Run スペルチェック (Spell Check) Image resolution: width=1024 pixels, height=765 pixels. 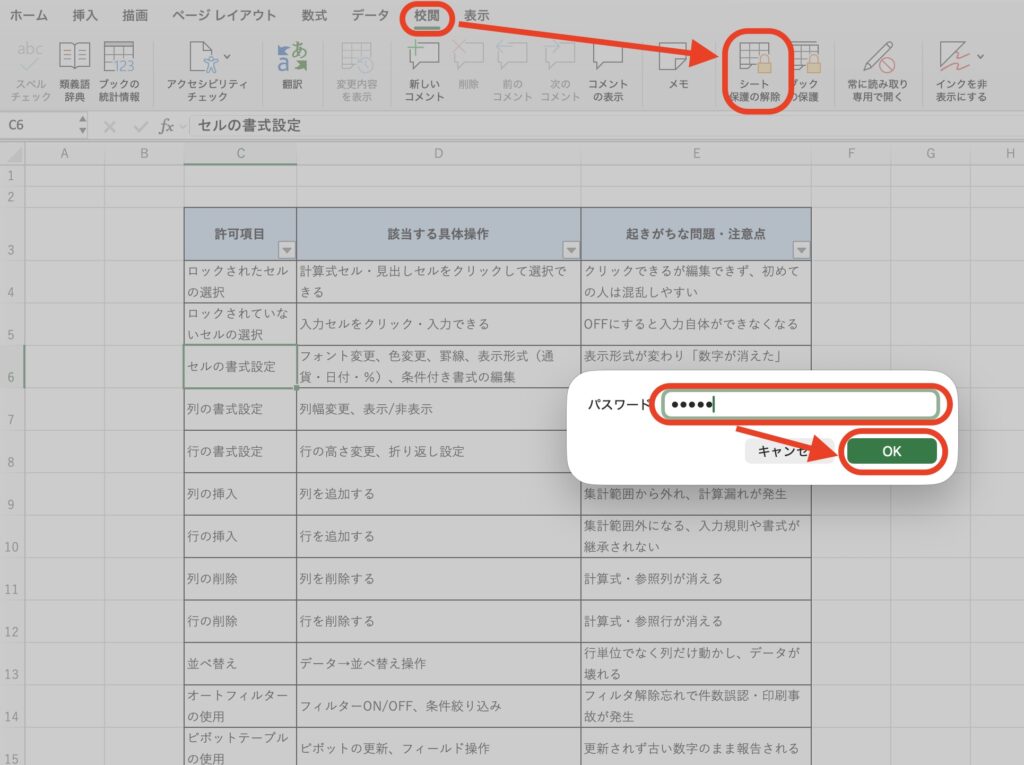[30, 70]
